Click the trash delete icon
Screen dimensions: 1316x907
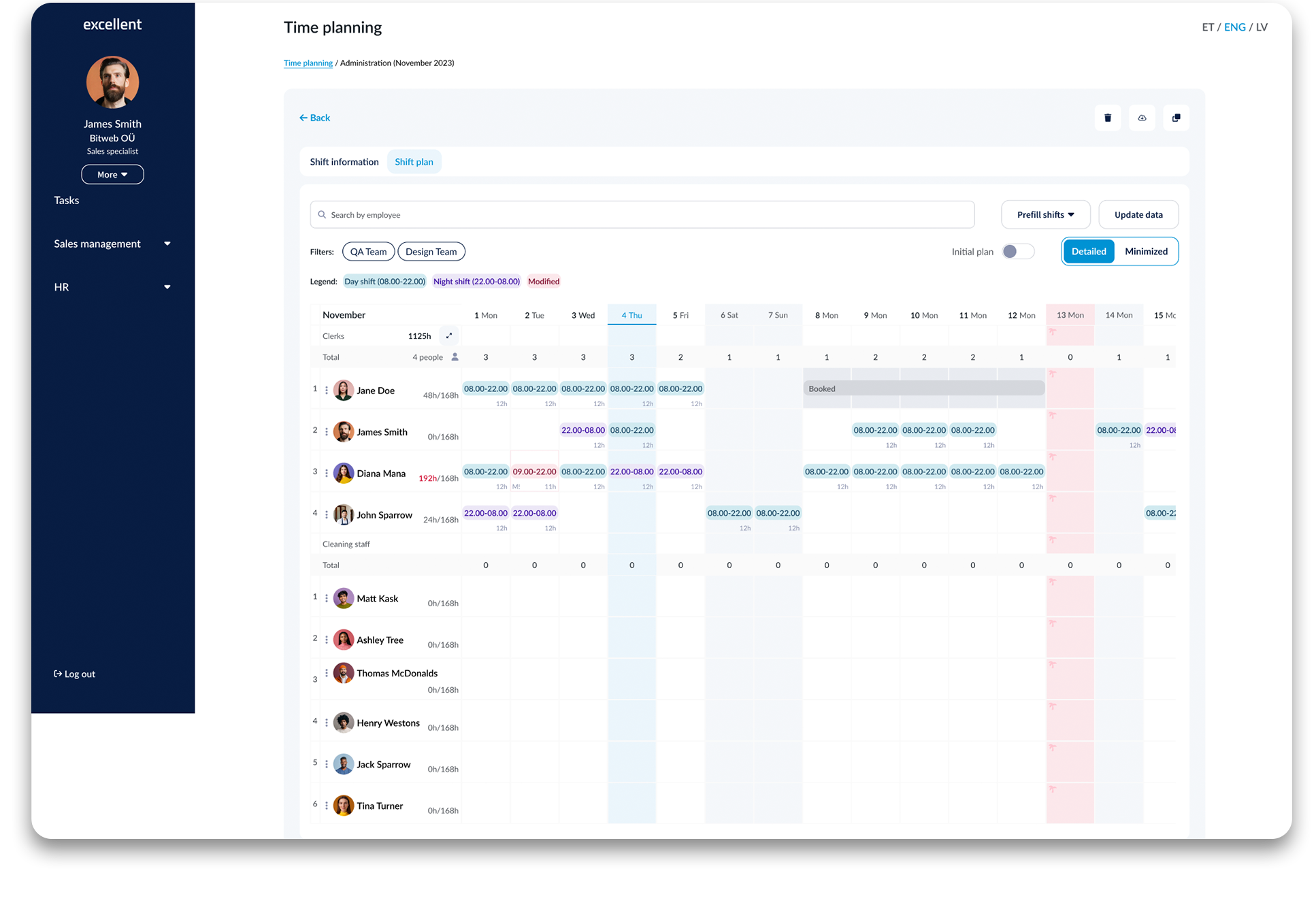click(1107, 118)
